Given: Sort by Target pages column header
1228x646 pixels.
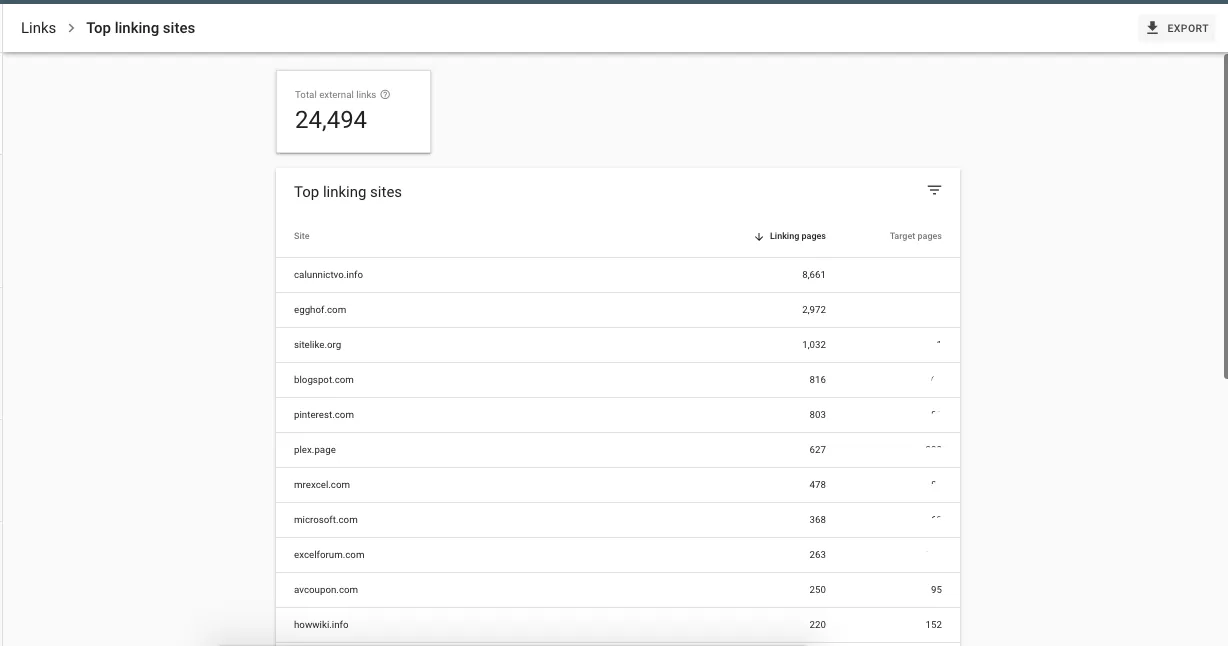Looking at the screenshot, I should pos(915,237).
